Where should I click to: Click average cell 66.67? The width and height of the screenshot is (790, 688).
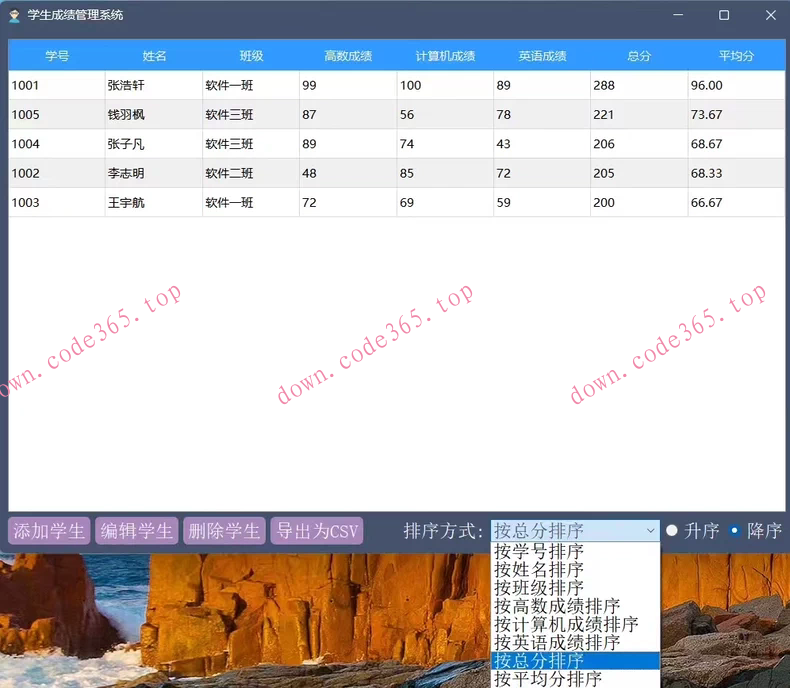736,202
